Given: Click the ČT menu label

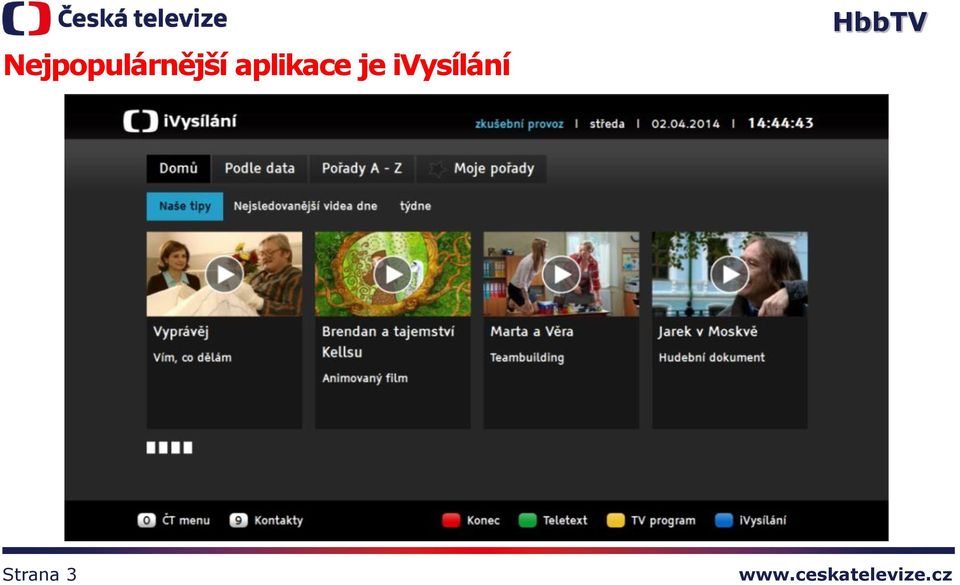Looking at the screenshot, I should [x=186, y=520].
